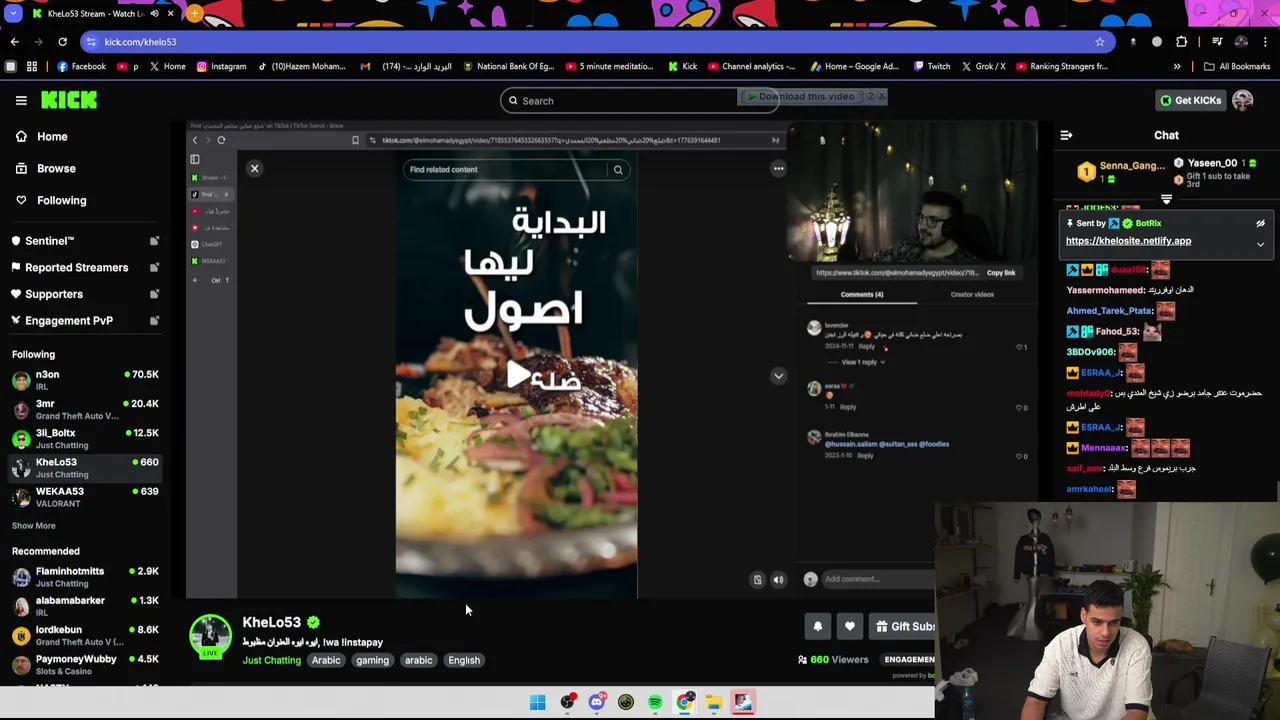This screenshot has width=1280, height=720.
Task: Open All Bookmarks folder
Action: click(1237, 66)
